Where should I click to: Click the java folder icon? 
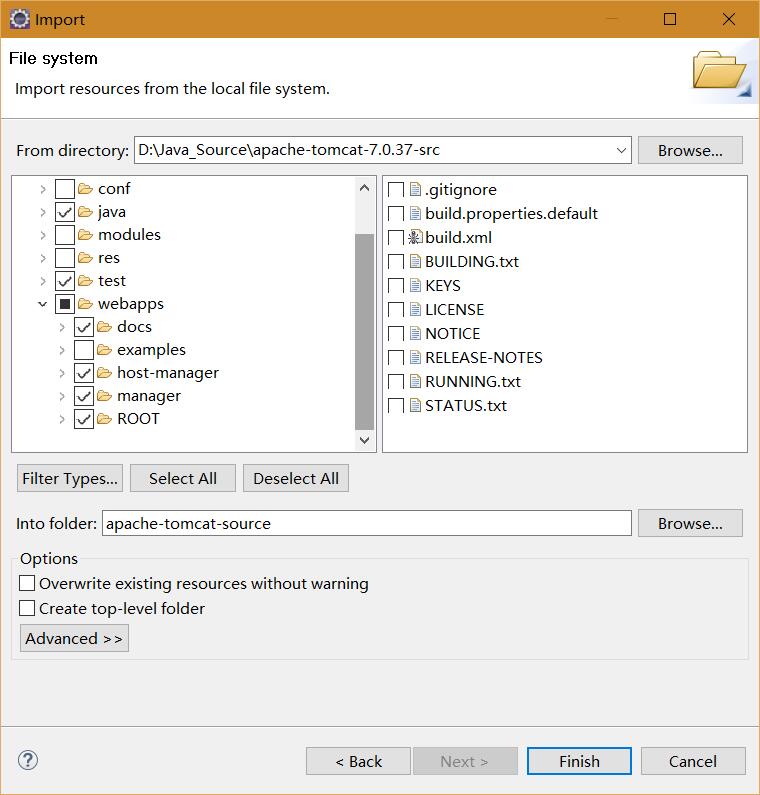coord(85,212)
